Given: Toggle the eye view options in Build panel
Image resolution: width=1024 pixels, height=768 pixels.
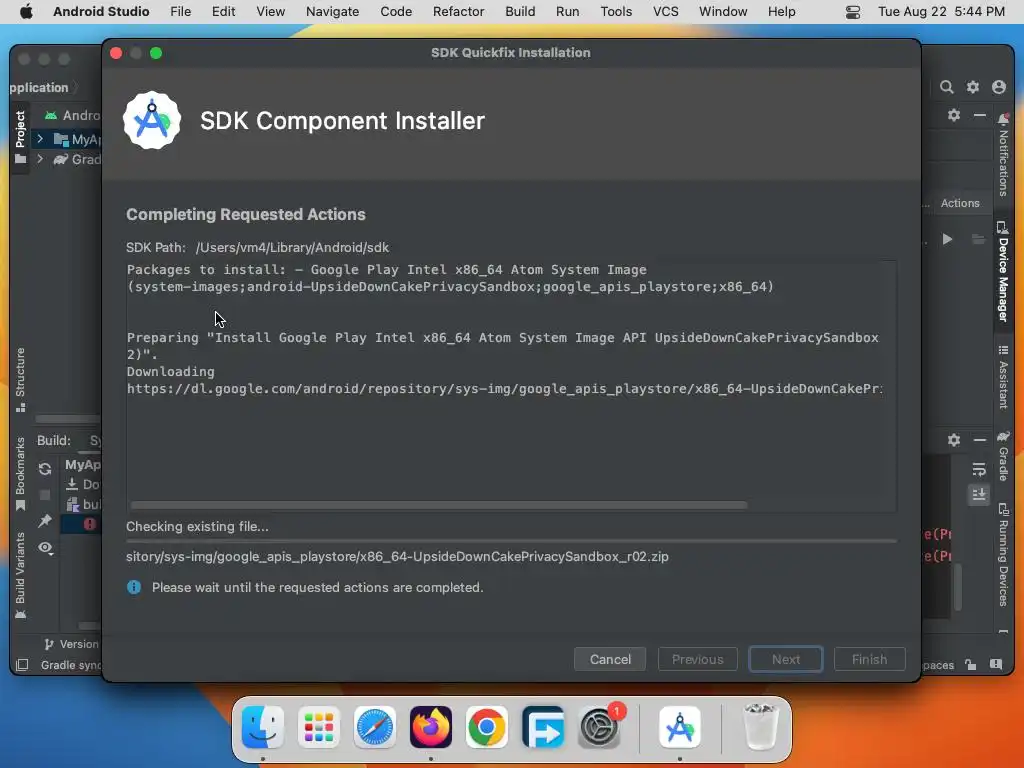Looking at the screenshot, I should pos(45,547).
